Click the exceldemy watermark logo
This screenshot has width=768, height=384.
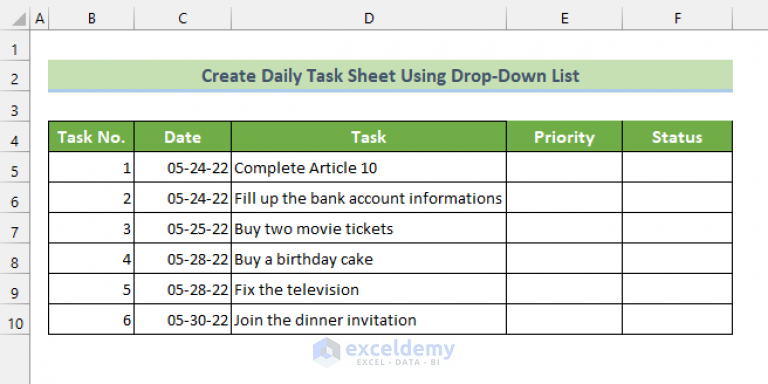[384, 352]
